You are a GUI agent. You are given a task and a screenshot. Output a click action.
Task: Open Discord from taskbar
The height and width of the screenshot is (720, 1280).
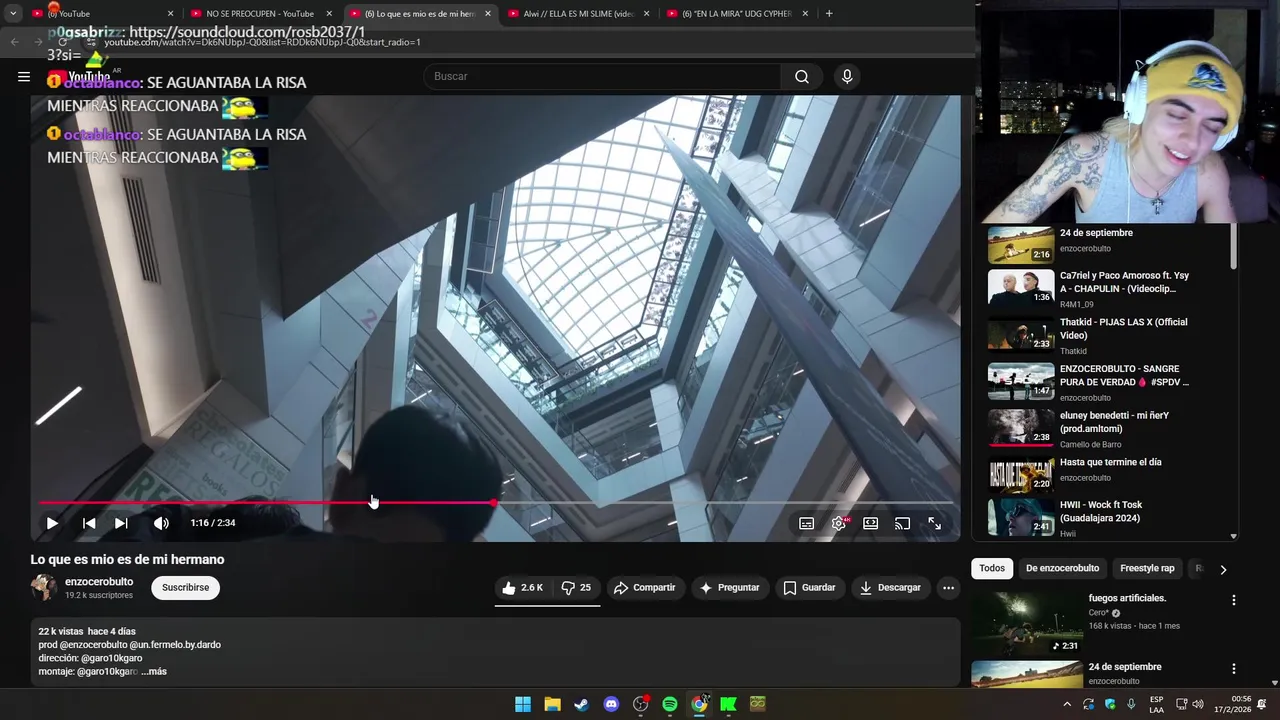[611, 704]
